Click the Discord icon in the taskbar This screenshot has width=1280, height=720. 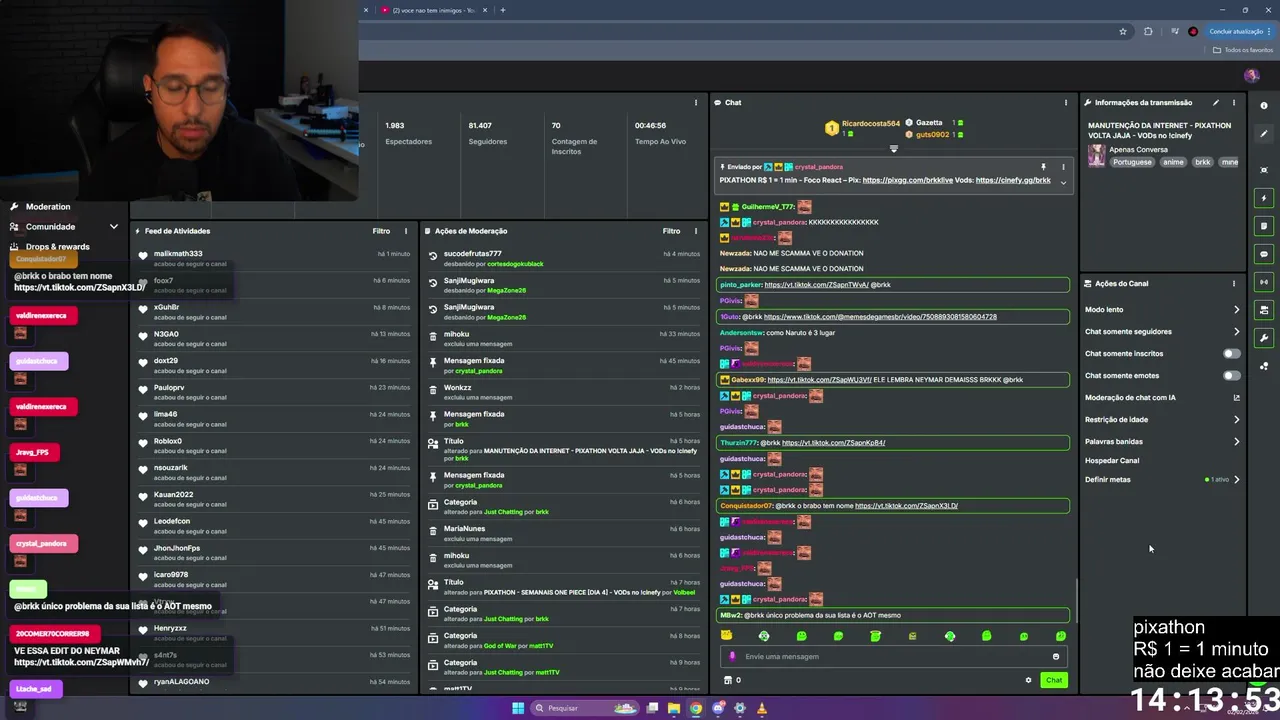[x=718, y=708]
